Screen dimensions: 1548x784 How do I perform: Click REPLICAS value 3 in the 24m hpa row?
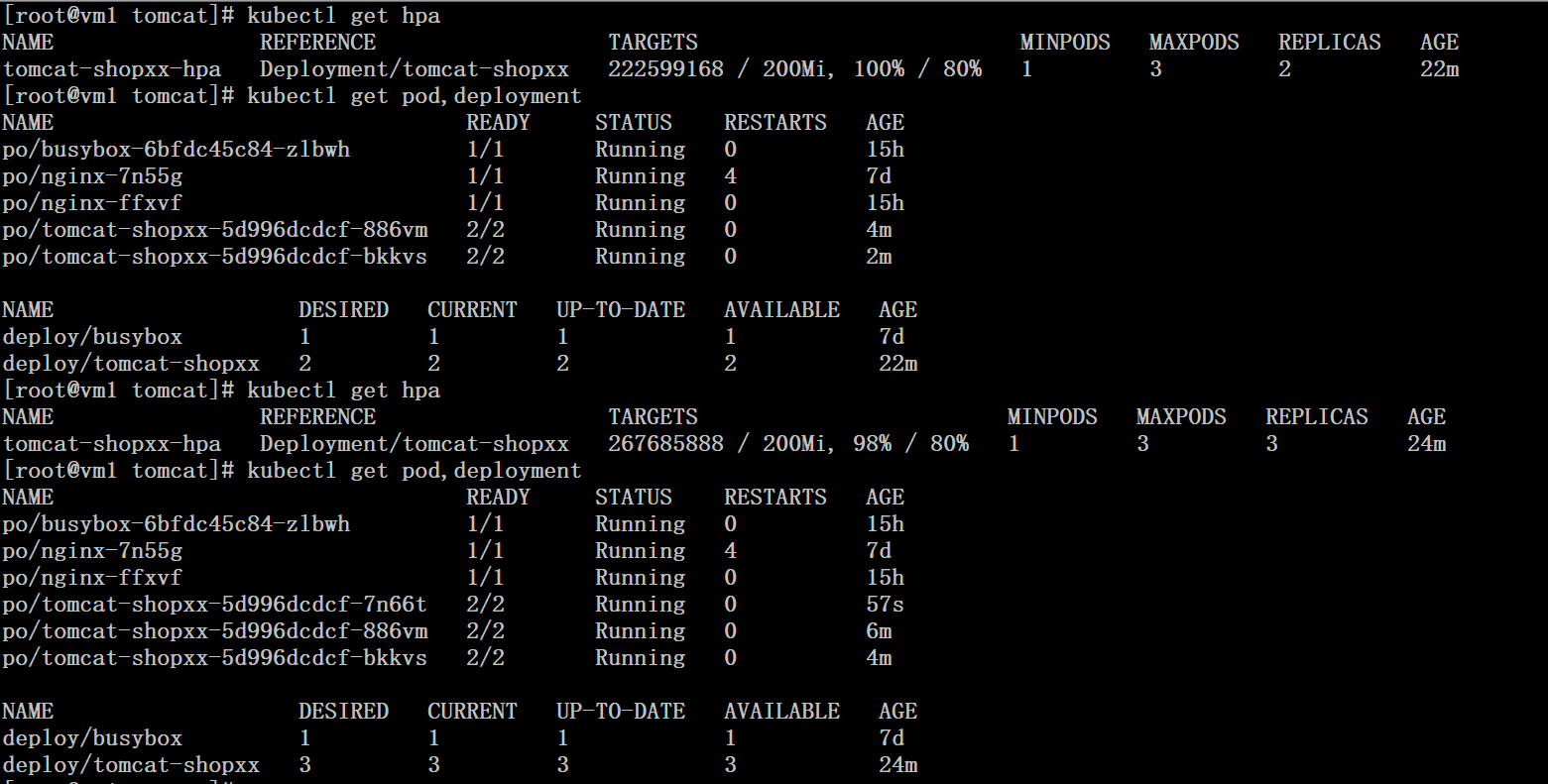click(x=1271, y=444)
